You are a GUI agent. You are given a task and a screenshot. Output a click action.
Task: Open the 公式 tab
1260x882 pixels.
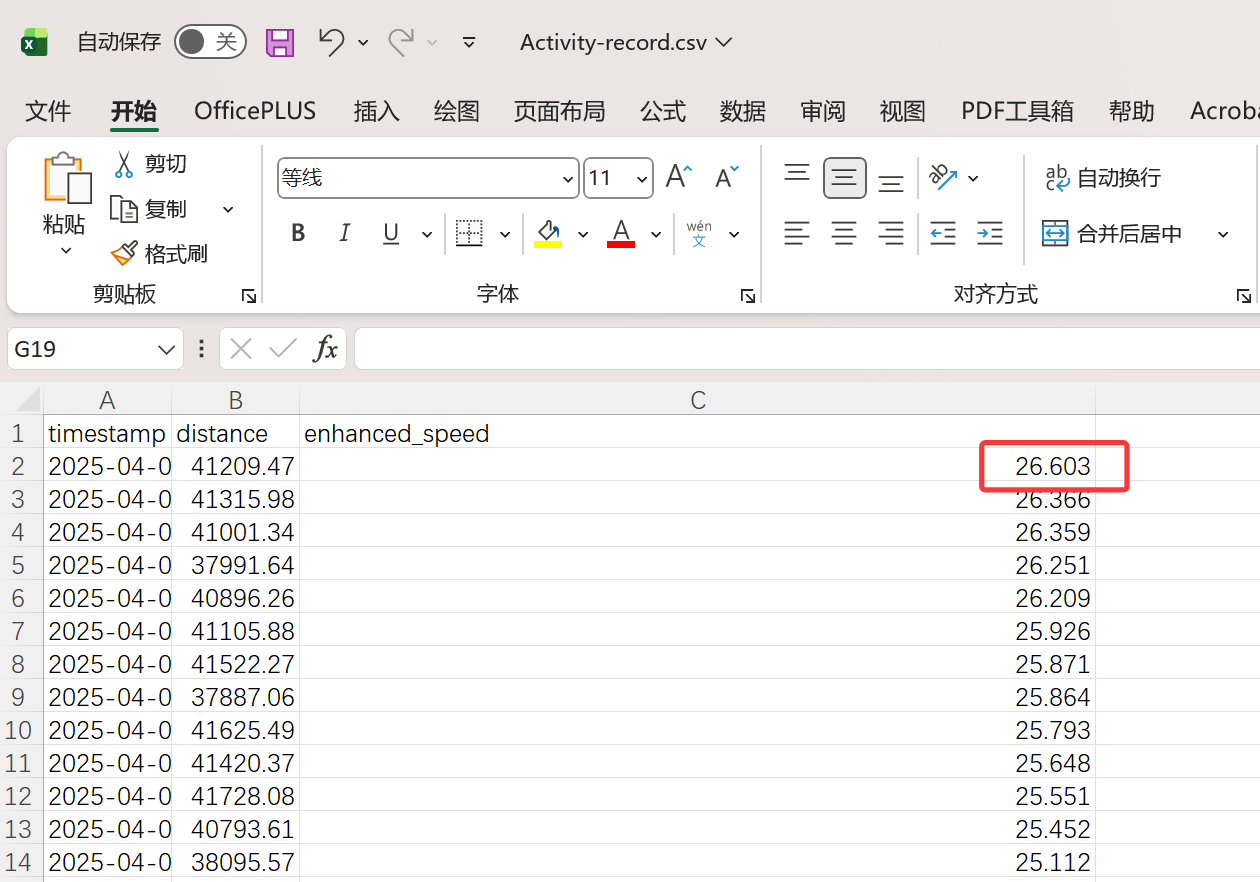tap(663, 111)
